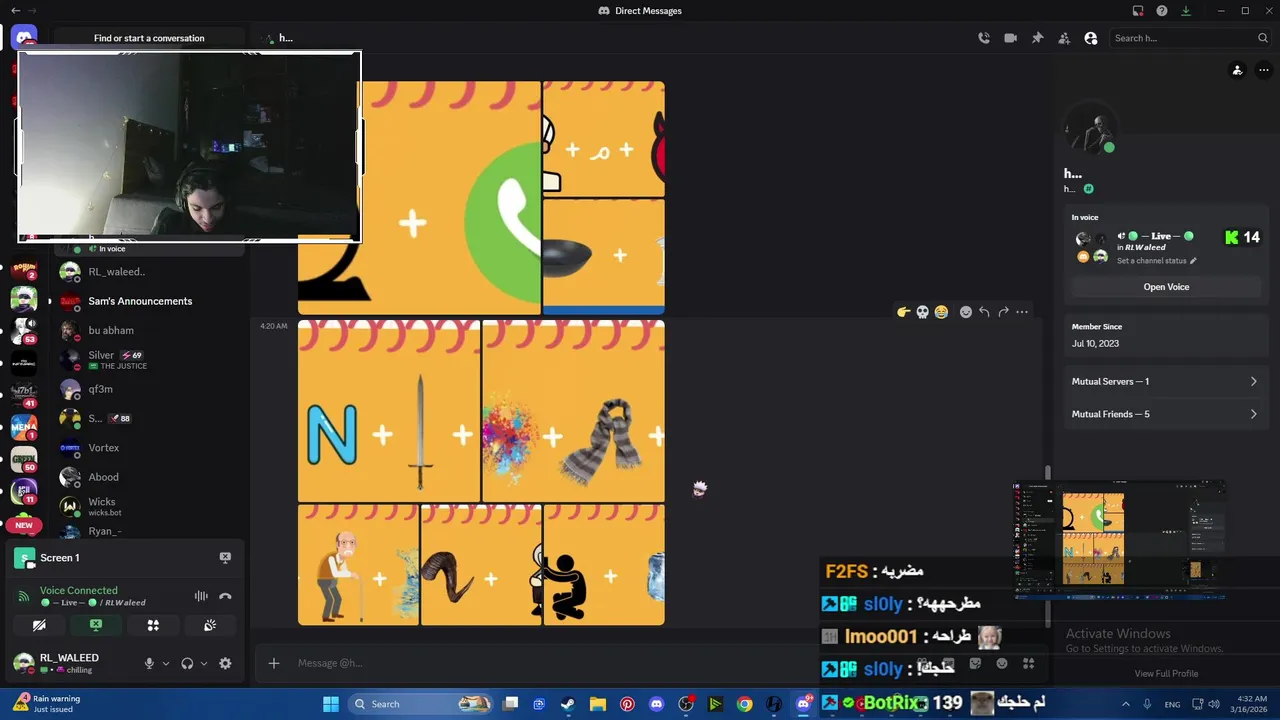Open input device options chevron

tap(166, 663)
